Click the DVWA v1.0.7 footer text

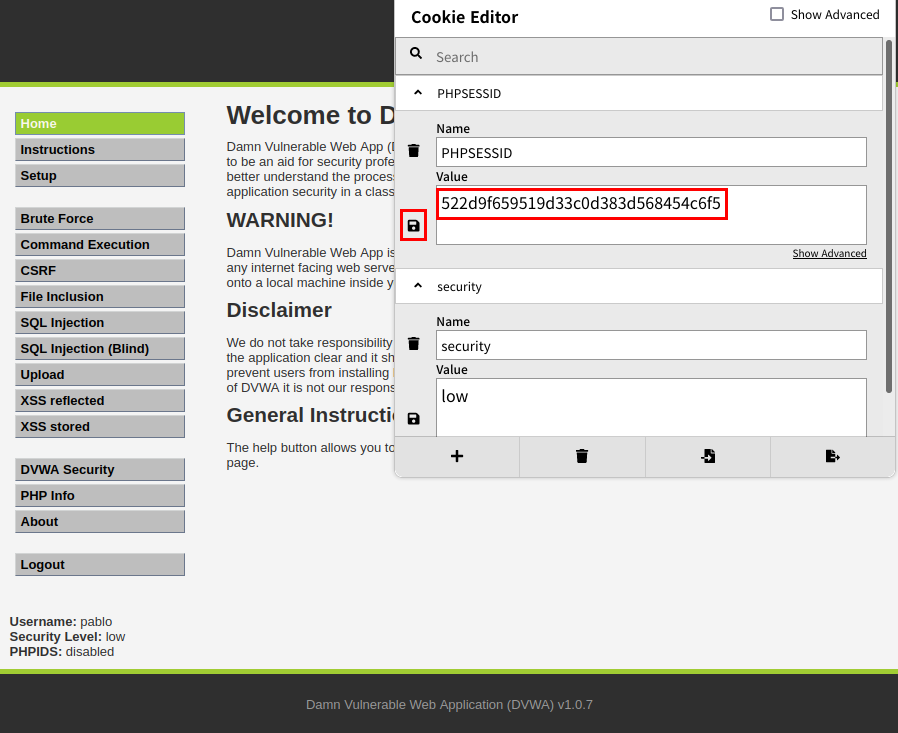pos(449,704)
